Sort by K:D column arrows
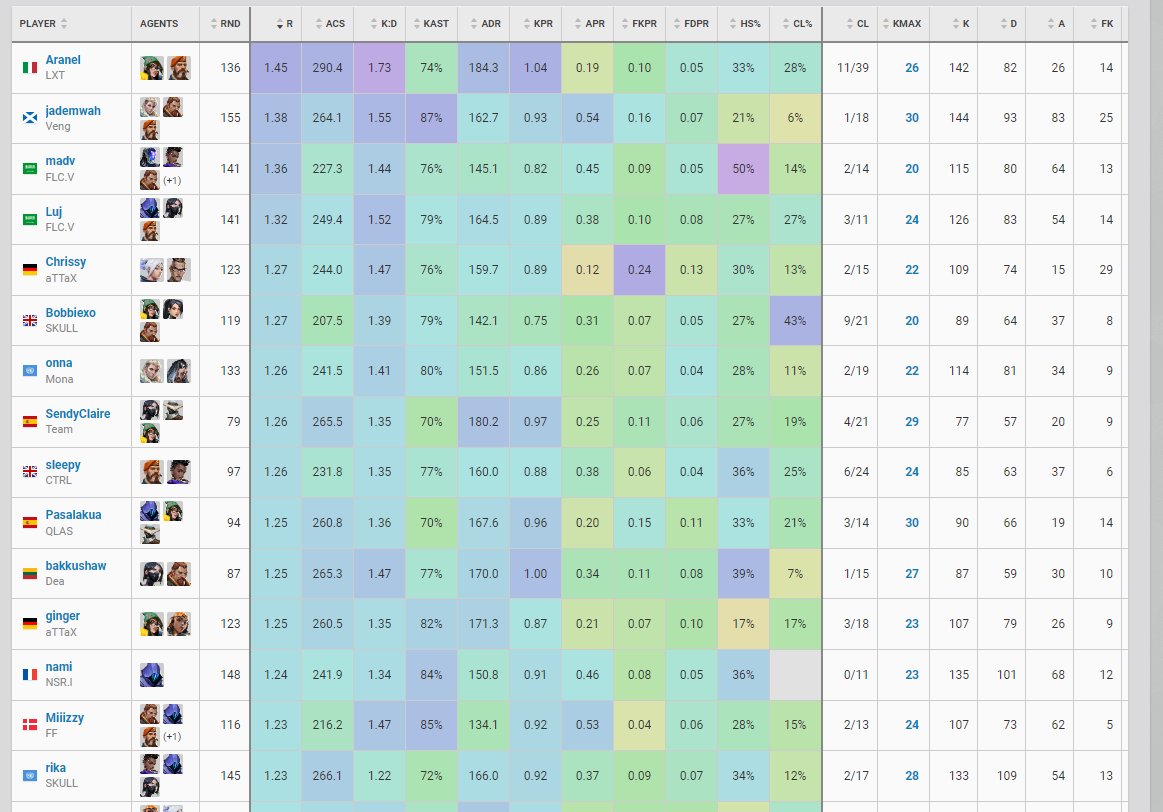Screen dimensions: 1163x812 (x=374, y=24)
